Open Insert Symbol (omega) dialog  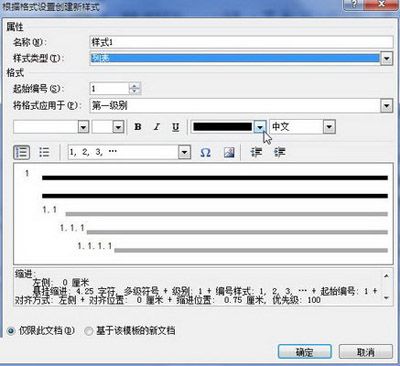[205, 153]
